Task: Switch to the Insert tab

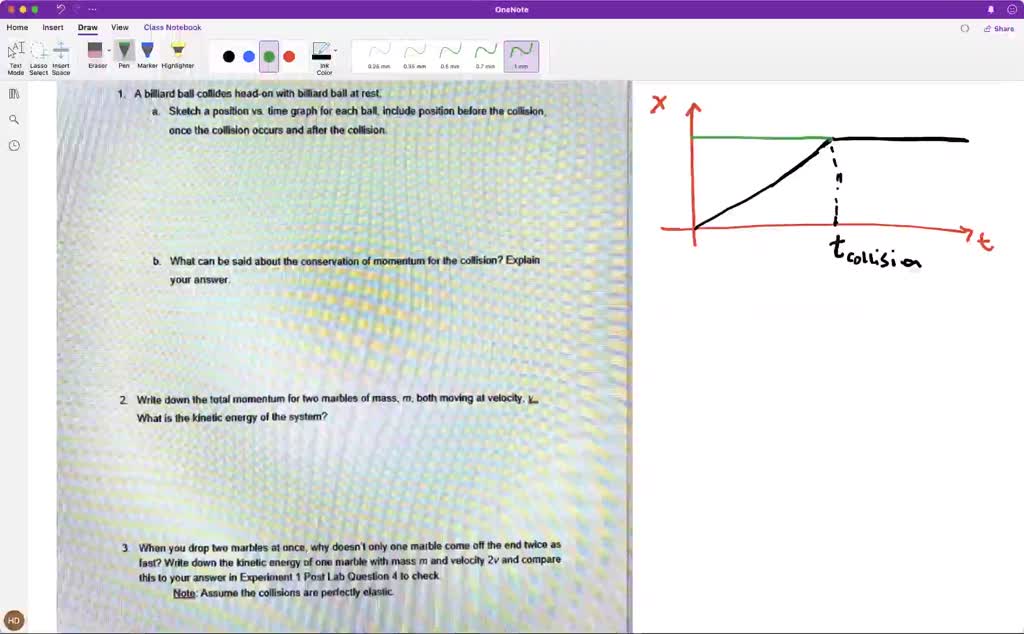Action: pyautogui.click(x=52, y=27)
